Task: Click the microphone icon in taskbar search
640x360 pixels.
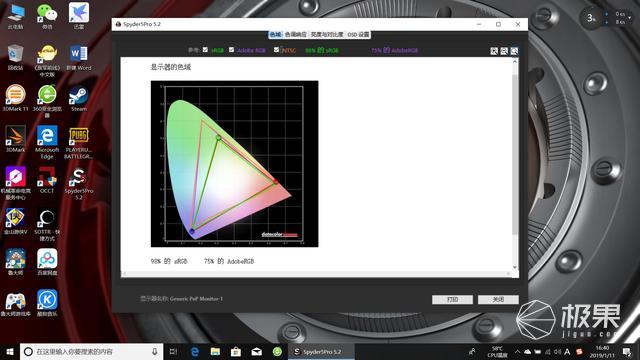Action: click(x=155, y=351)
